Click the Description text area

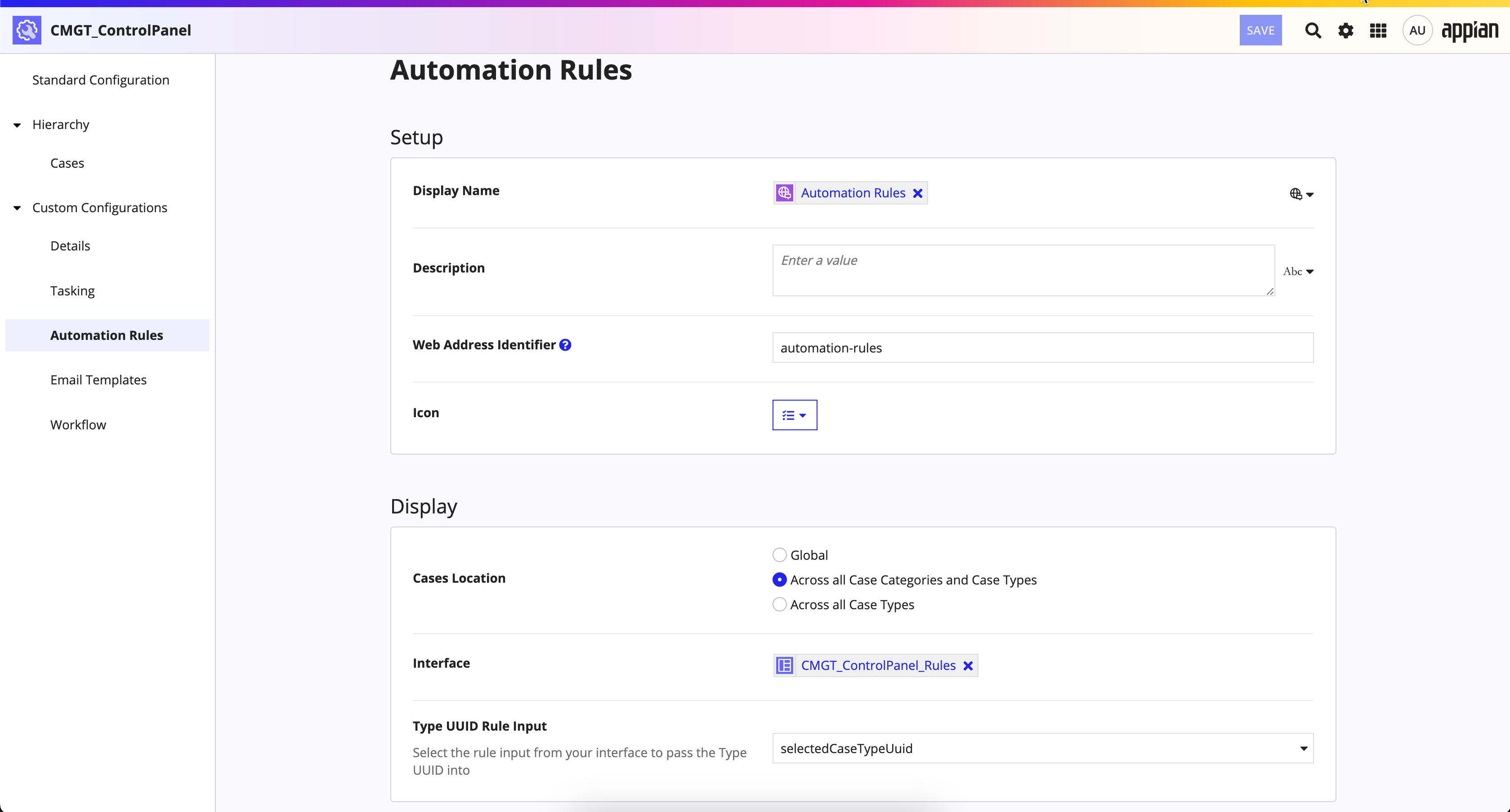(1023, 270)
